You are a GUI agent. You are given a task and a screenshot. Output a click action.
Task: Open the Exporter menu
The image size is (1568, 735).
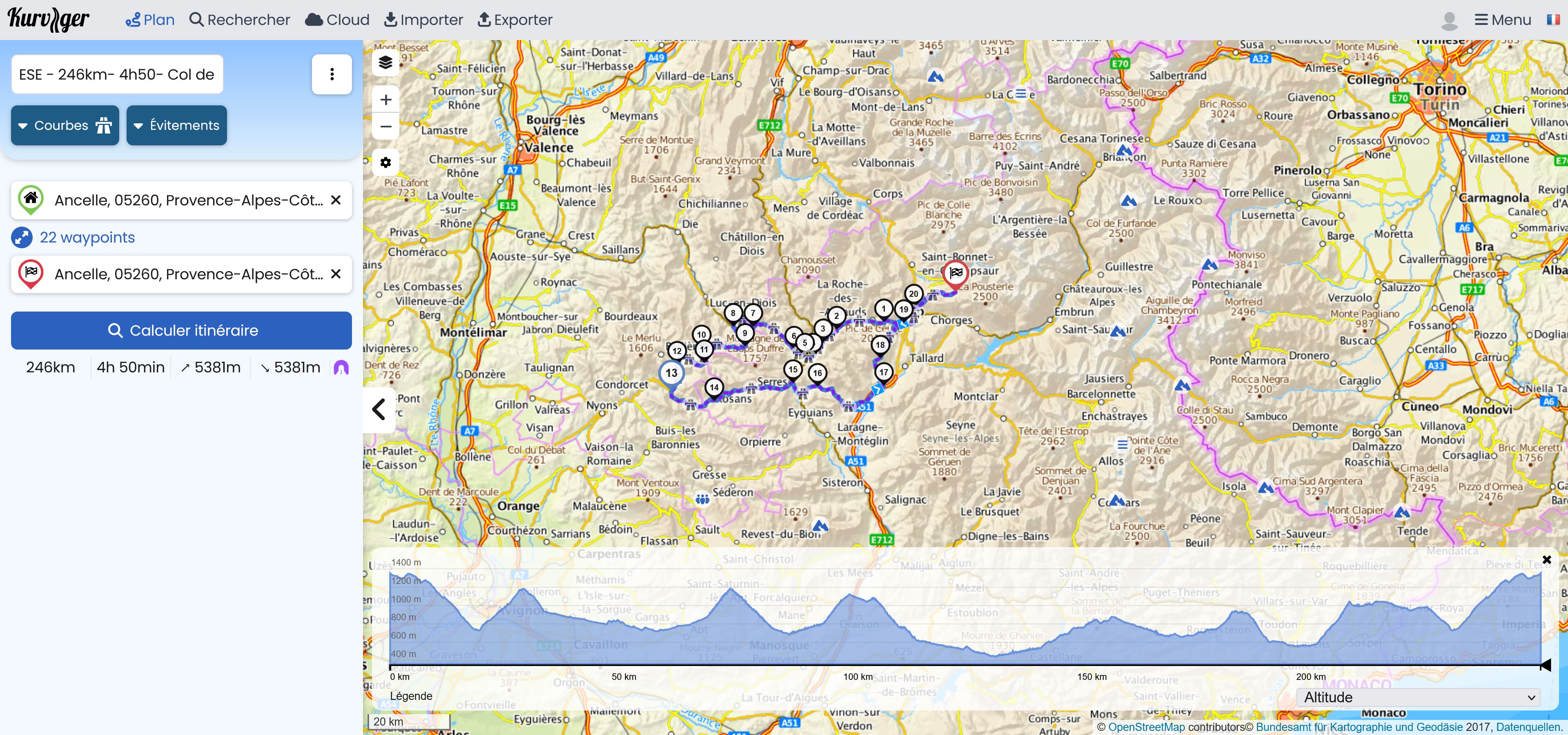(515, 20)
